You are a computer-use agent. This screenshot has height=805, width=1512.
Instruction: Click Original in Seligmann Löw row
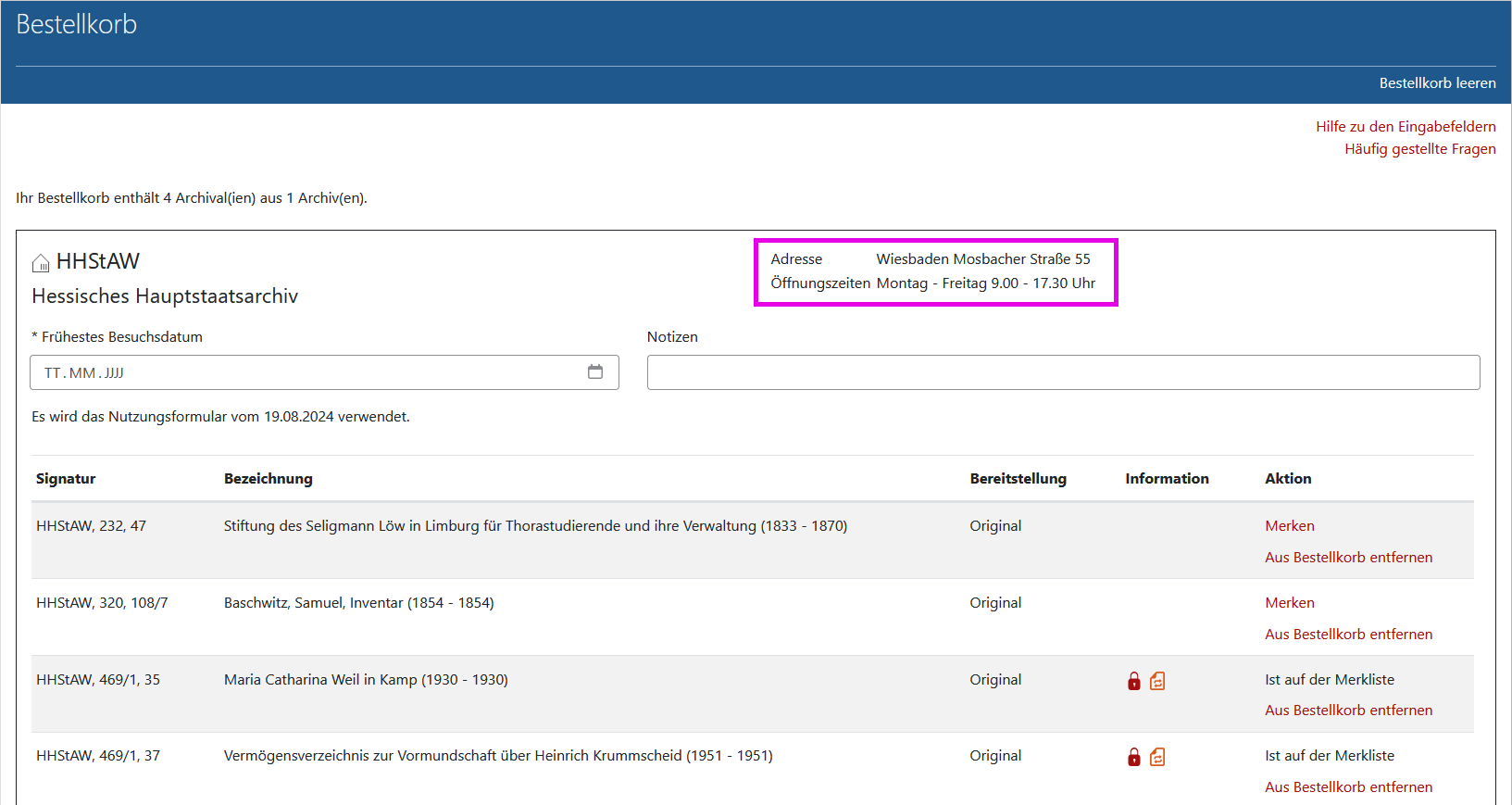tap(995, 526)
